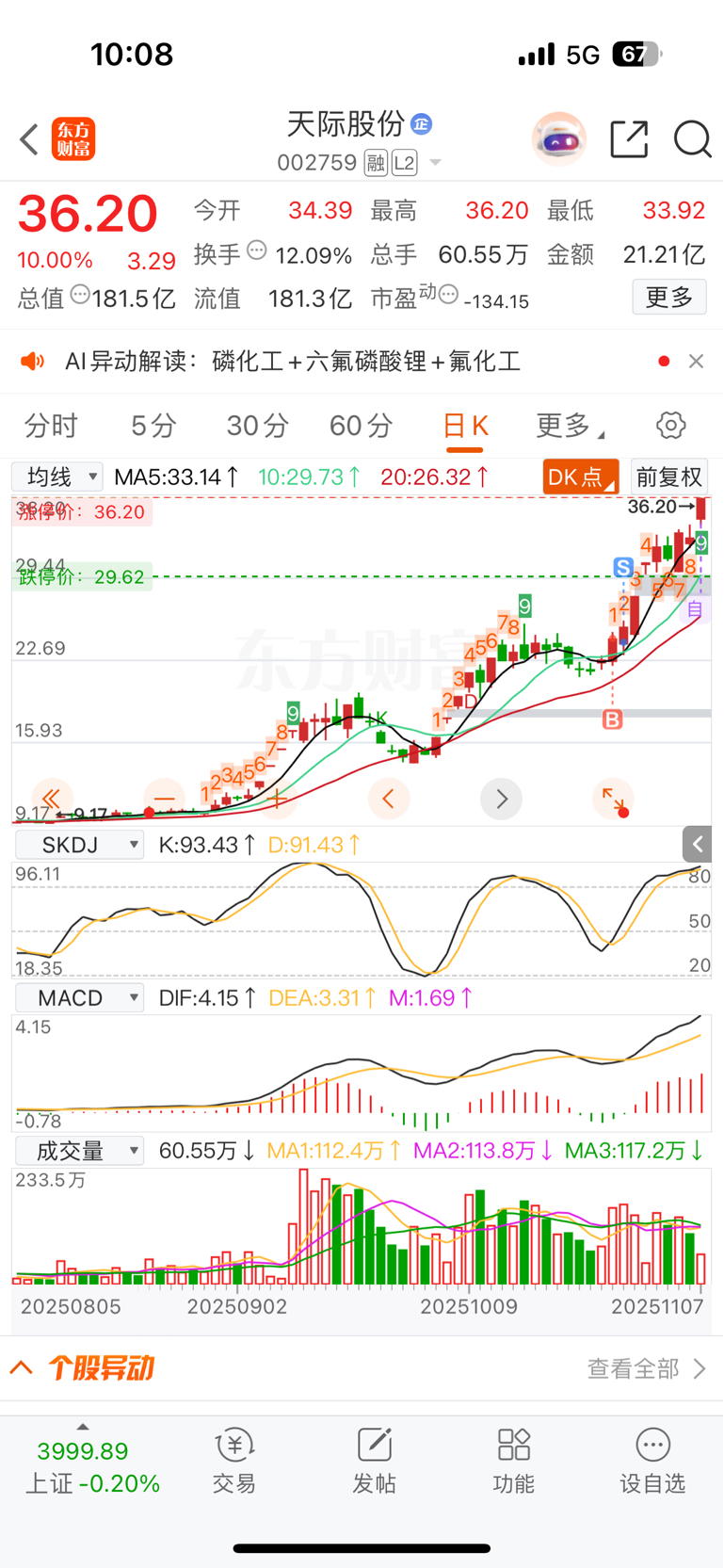Viewport: 724px width, 1568px height.
Task: Select the 日K chart tab
Action: pos(465,426)
